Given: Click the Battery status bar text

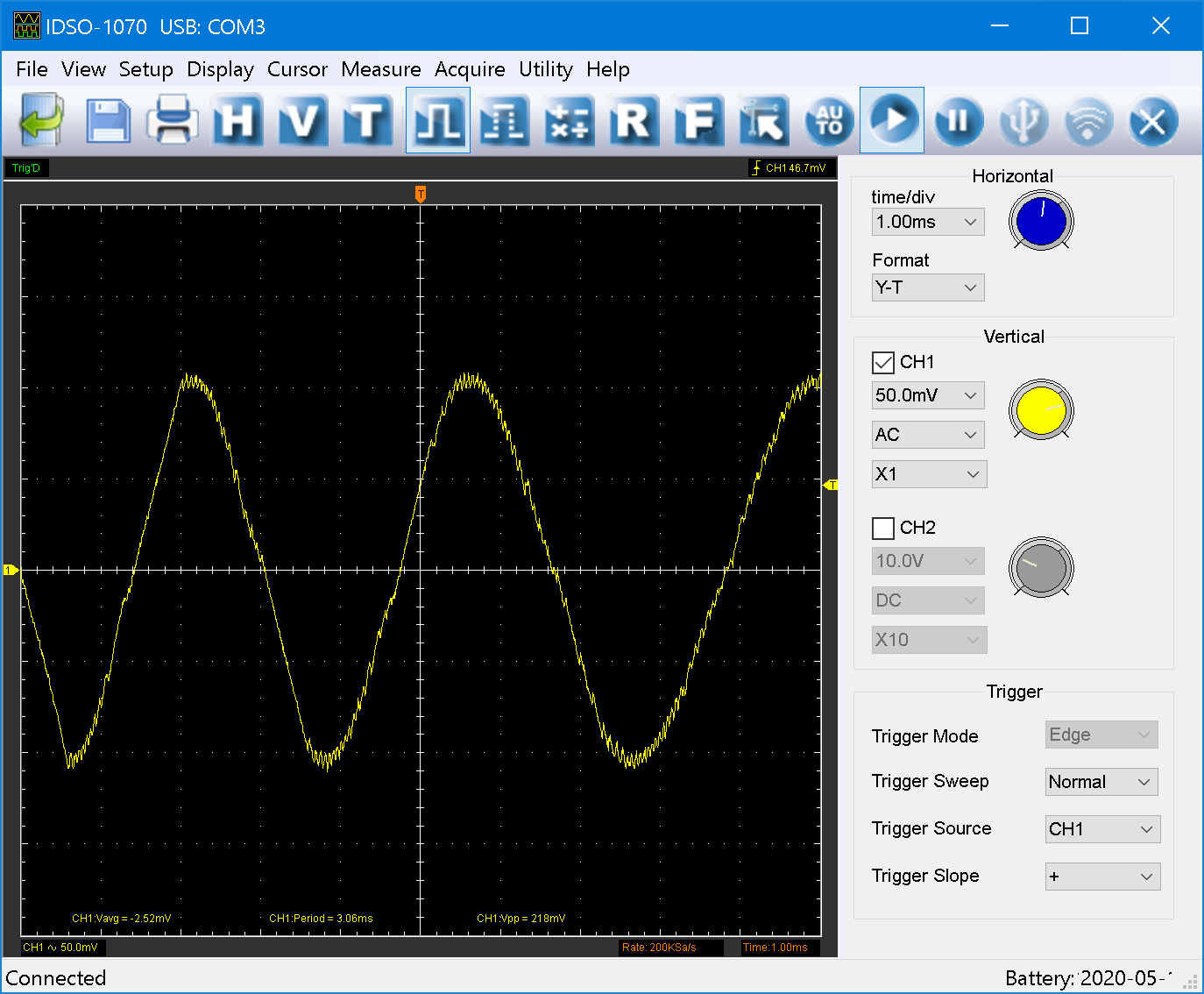Looking at the screenshot, I should 1087,978.
